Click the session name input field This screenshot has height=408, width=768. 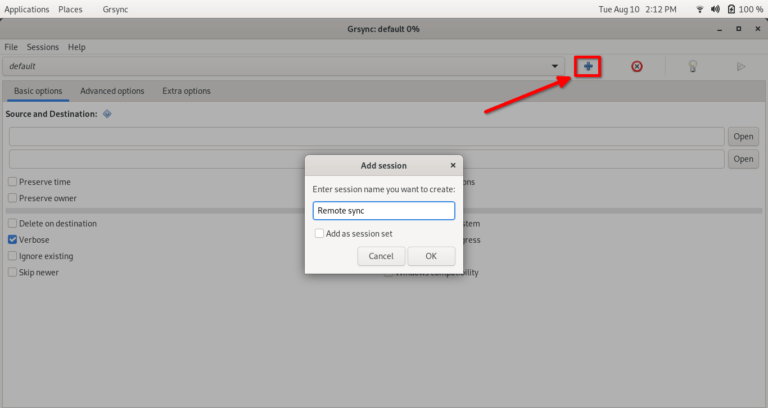click(x=384, y=211)
